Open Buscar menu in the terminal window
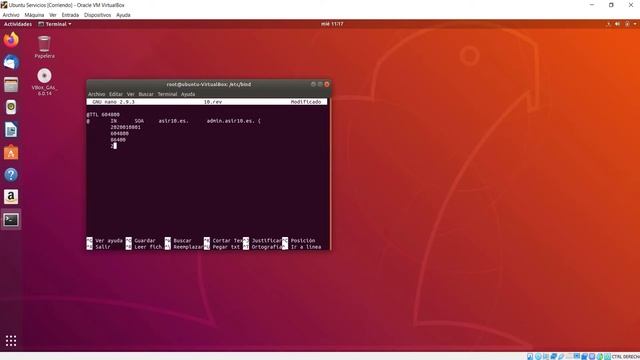This screenshot has width=640, height=360. coord(146,94)
